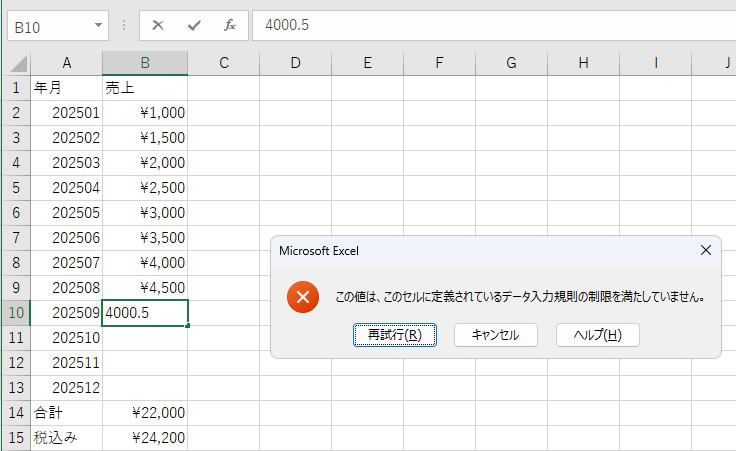Select row 1 header
Screen dimensions: 736x451
16,88
